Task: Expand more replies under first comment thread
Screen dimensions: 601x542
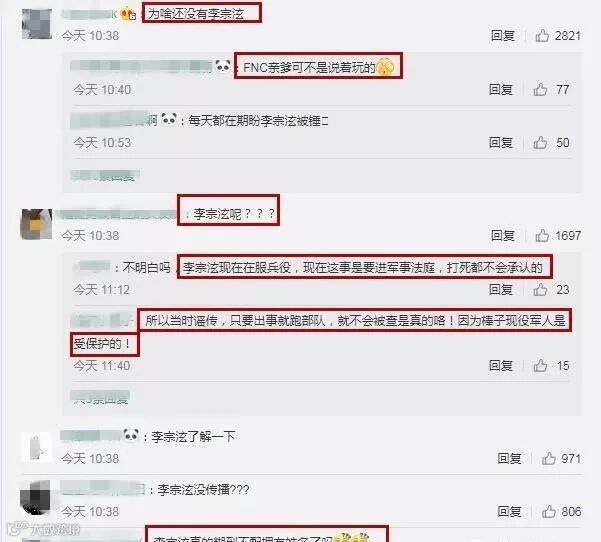Action: [x=105, y=176]
